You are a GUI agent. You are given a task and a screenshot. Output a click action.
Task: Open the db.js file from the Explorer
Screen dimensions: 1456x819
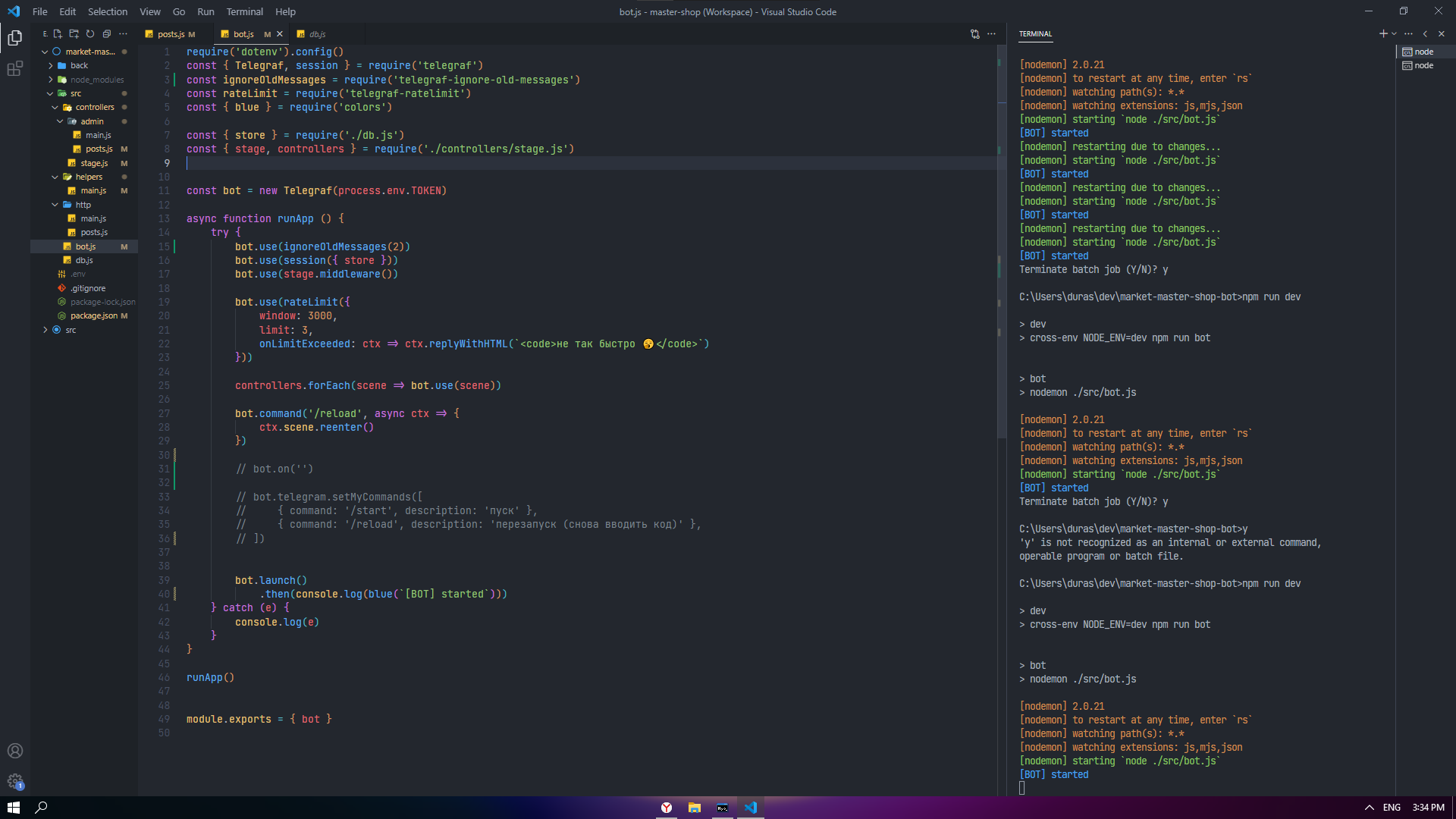(83, 260)
